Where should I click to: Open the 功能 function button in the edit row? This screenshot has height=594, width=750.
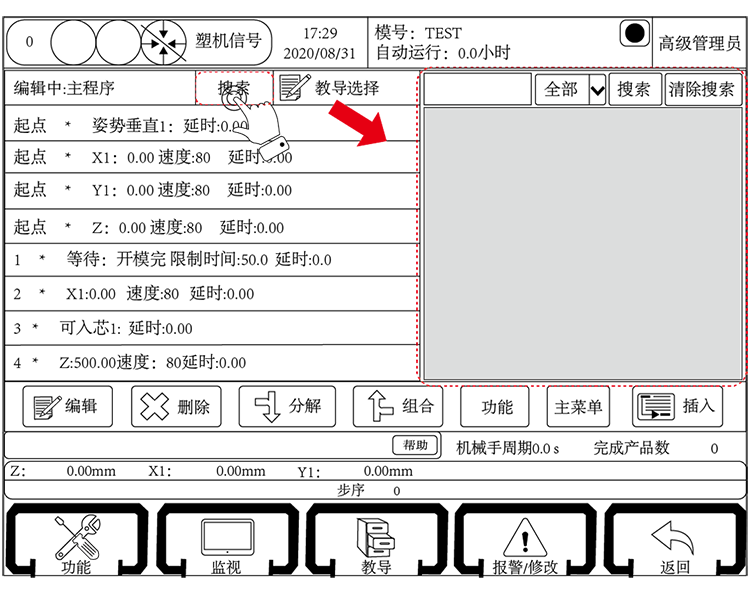click(496, 406)
